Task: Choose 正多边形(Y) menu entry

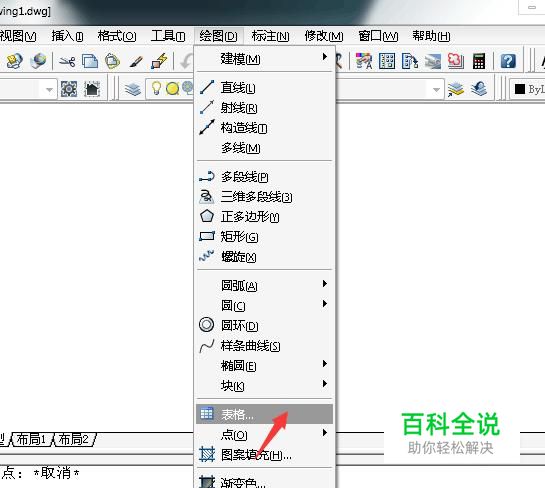Action: (x=265, y=217)
